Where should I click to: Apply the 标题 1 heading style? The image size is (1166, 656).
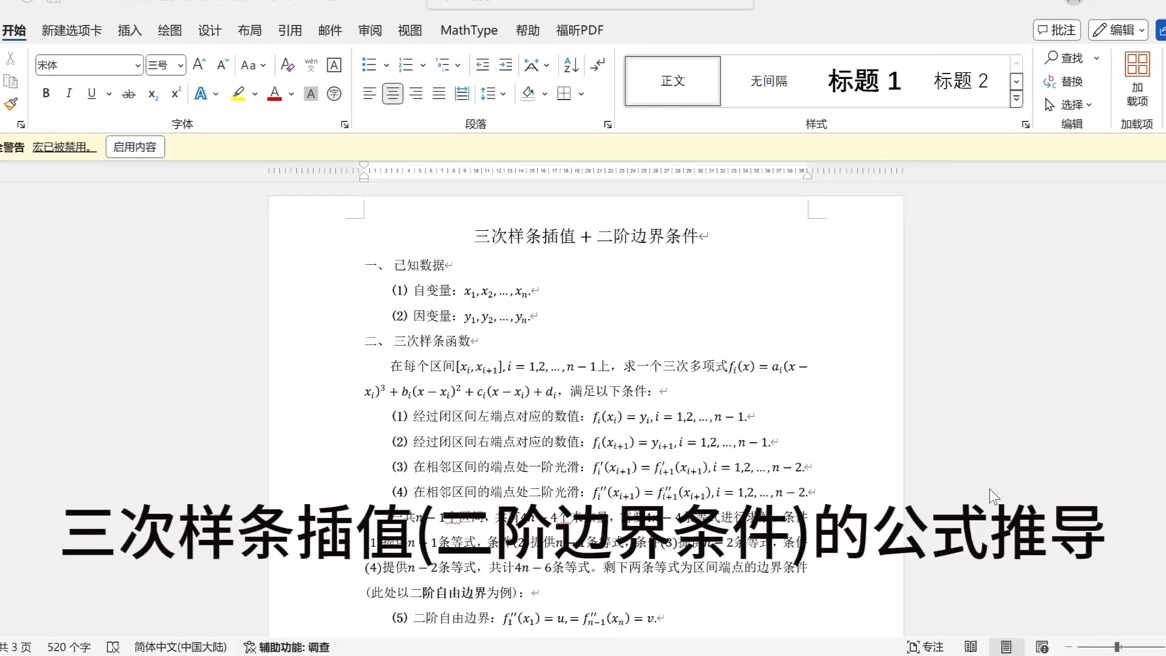point(863,81)
